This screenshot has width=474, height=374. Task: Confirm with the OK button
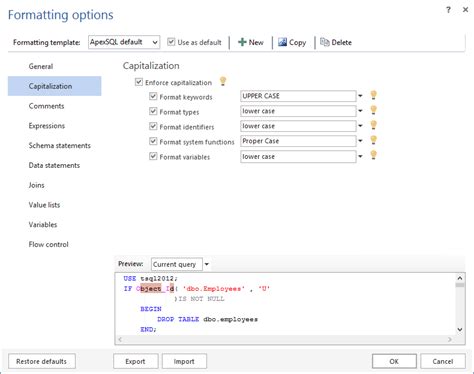tap(394, 361)
